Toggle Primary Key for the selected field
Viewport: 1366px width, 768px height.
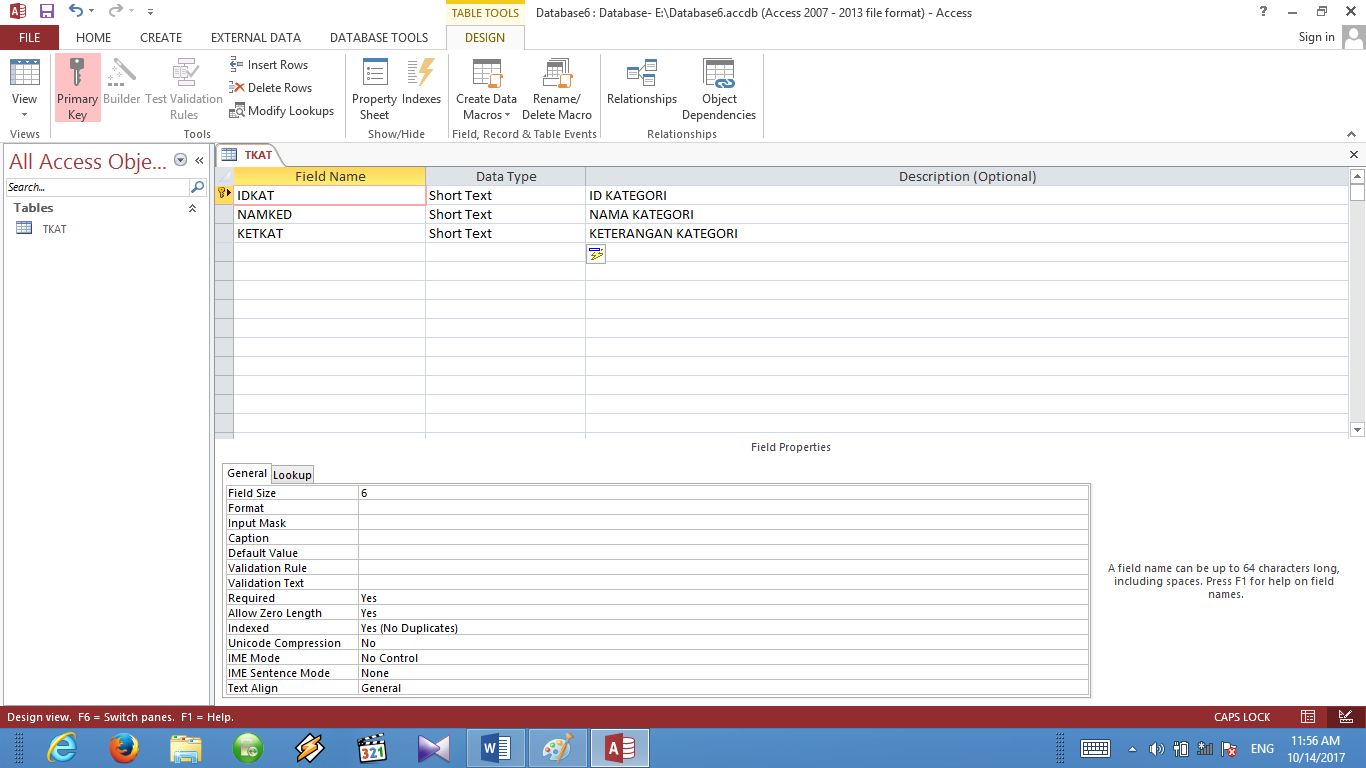(x=77, y=86)
